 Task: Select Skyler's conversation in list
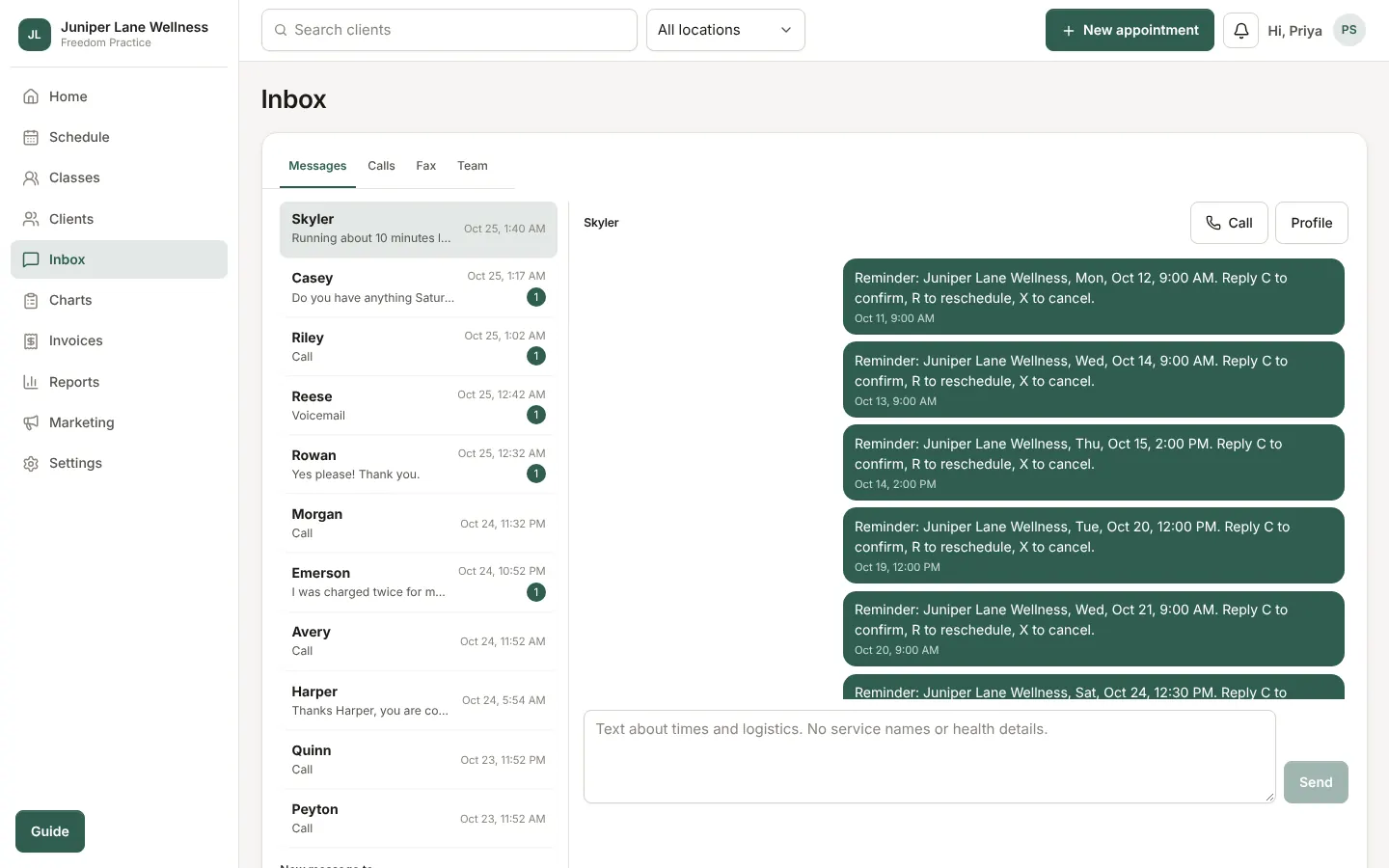419,229
